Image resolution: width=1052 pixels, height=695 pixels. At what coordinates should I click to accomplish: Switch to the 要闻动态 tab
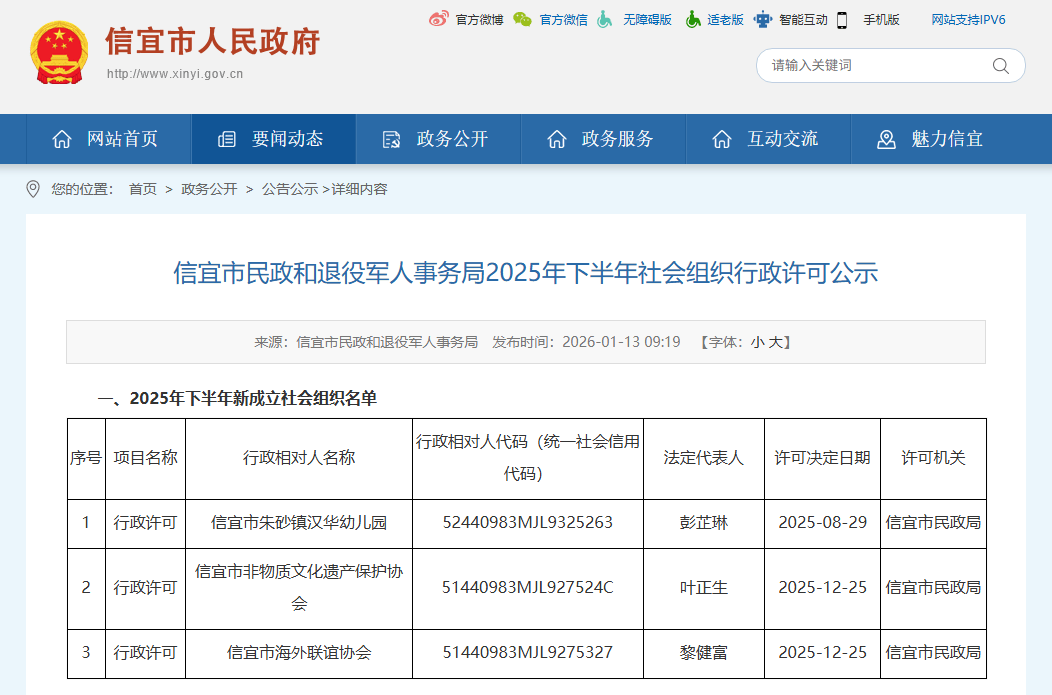coord(273,139)
